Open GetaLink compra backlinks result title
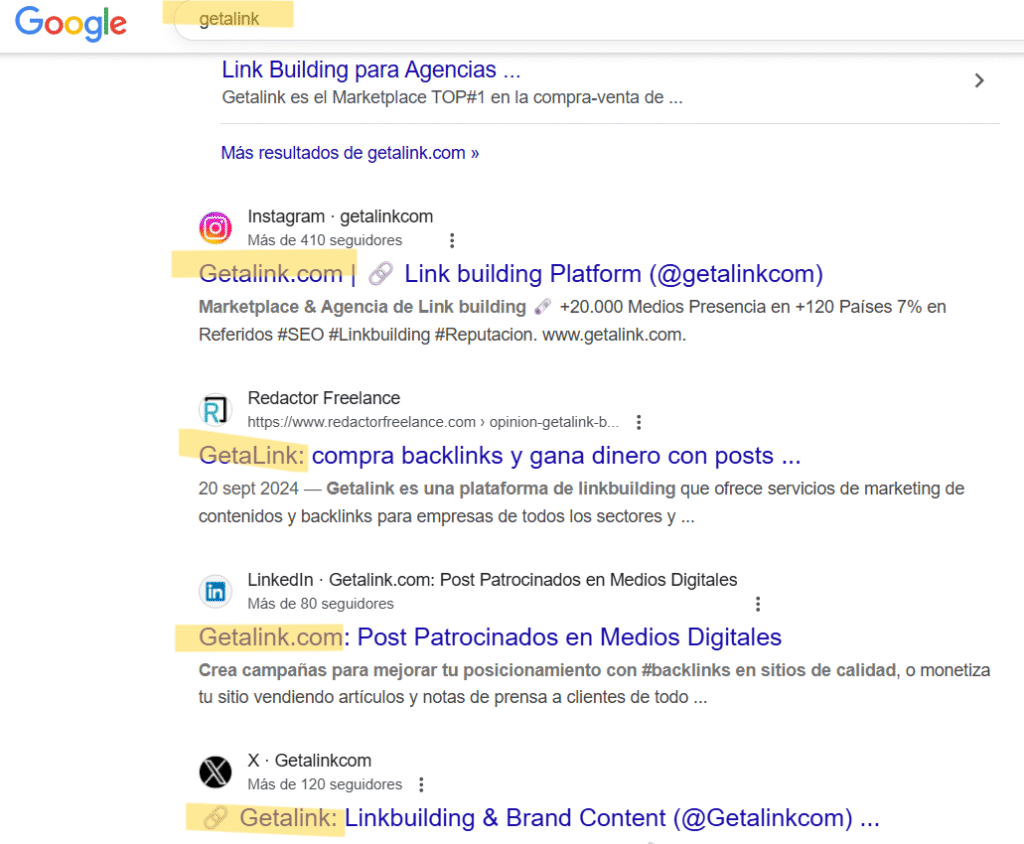This screenshot has width=1024, height=844. (500, 456)
